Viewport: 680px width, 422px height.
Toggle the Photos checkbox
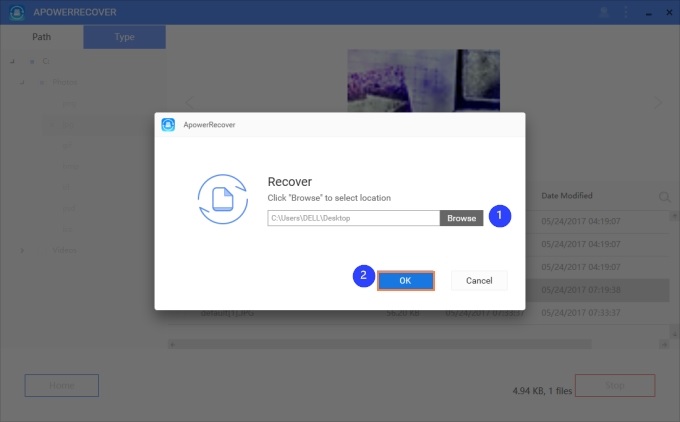click(x=42, y=82)
